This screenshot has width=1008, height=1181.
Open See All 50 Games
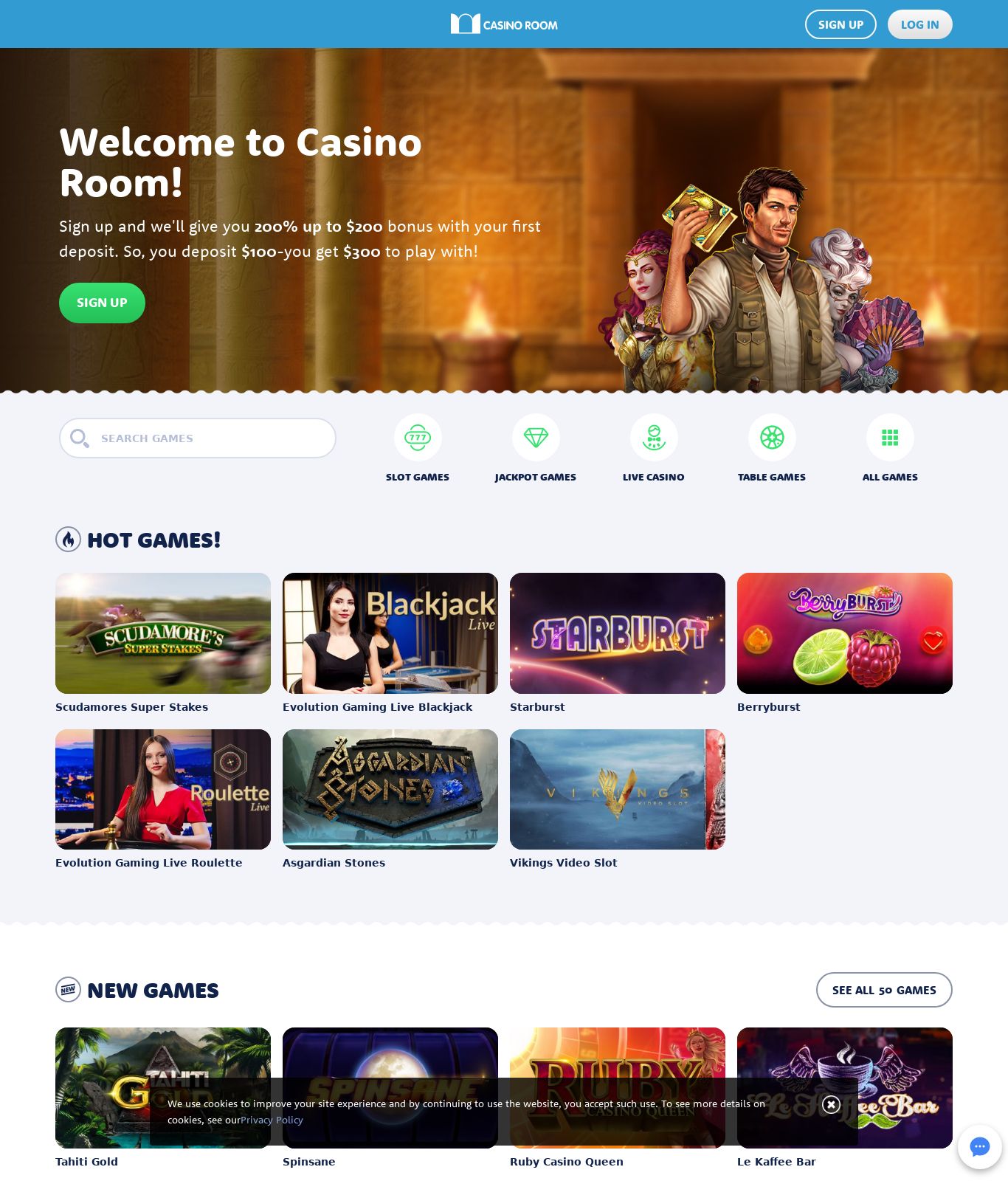[x=884, y=990]
